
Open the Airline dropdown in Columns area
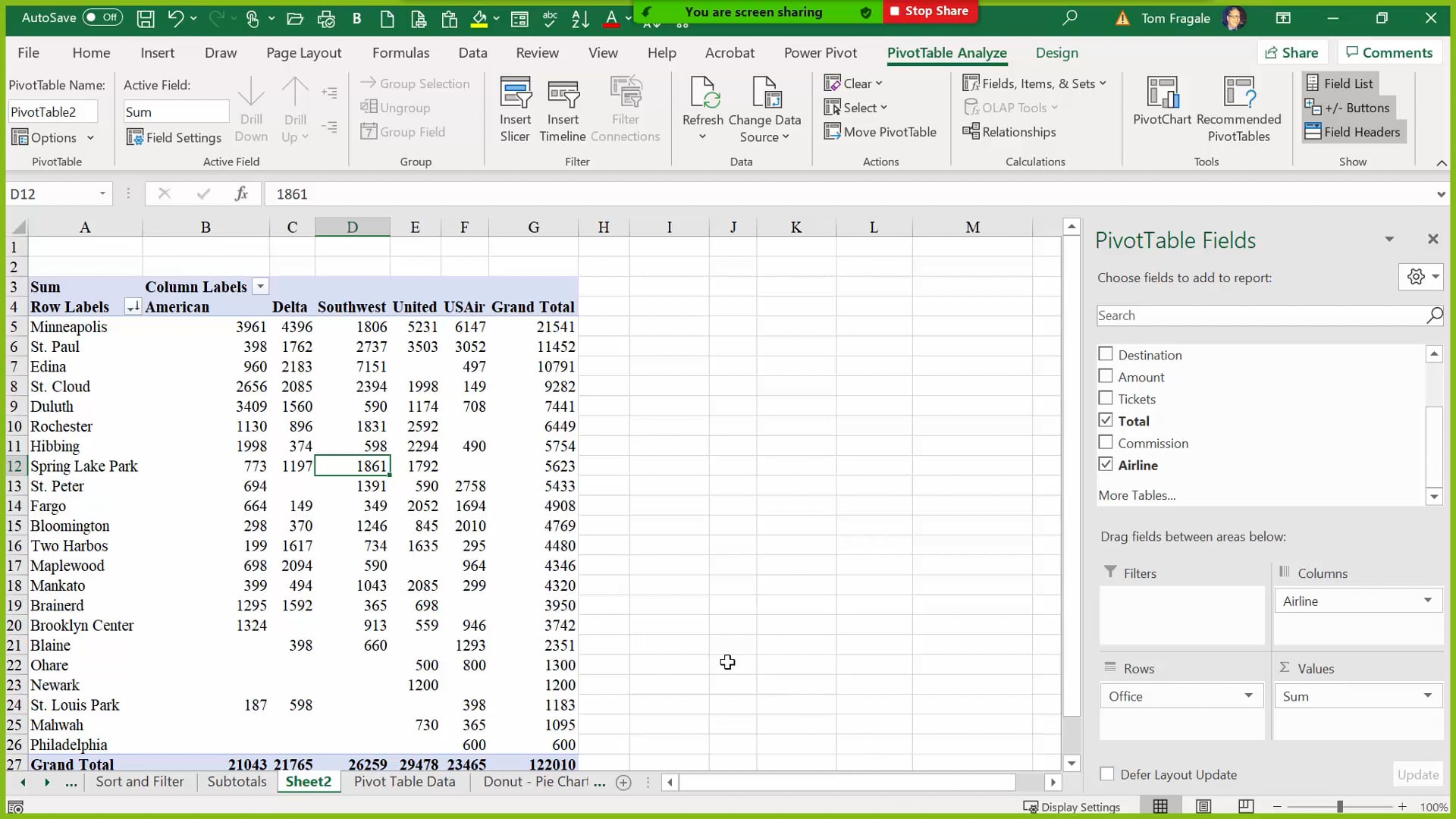pos(1429,601)
